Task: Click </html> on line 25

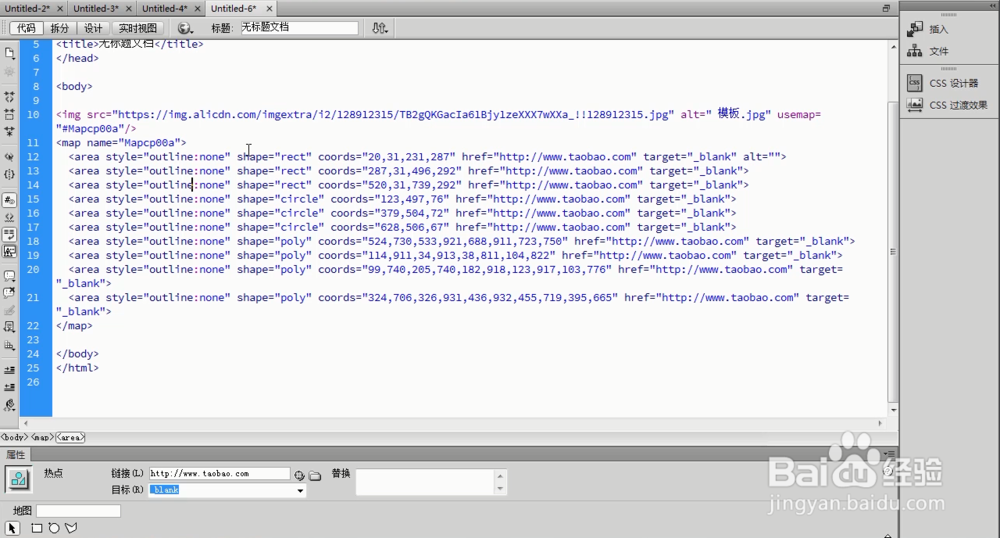Action: point(77,368)
